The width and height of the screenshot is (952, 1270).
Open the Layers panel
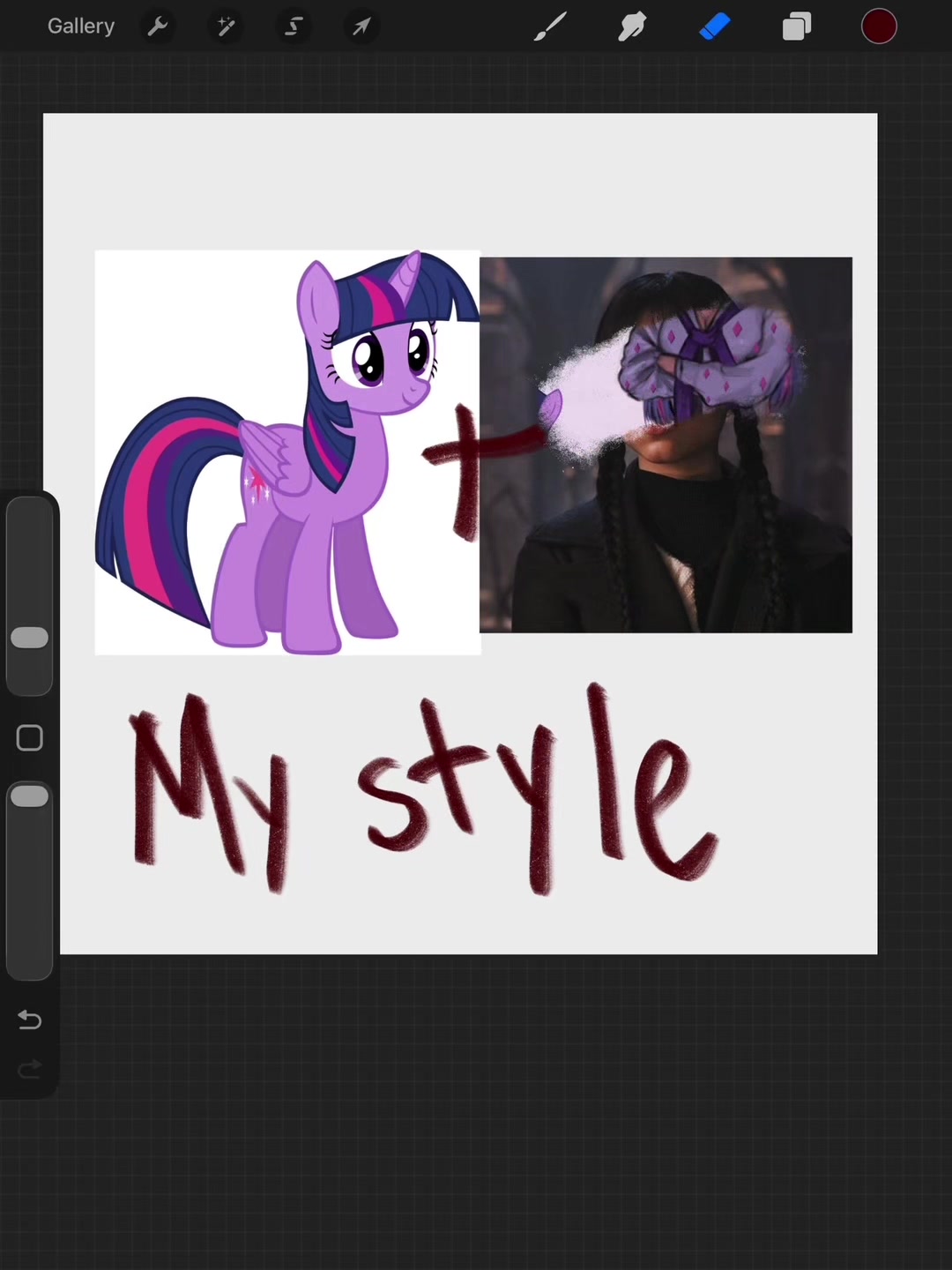(797, 26)
